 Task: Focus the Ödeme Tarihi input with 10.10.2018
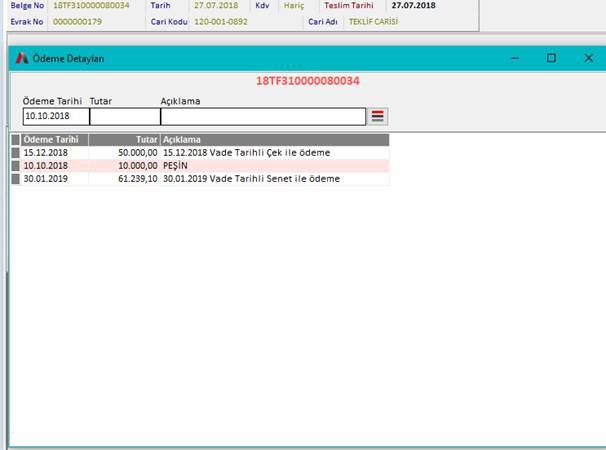click(x=56, y=116)
